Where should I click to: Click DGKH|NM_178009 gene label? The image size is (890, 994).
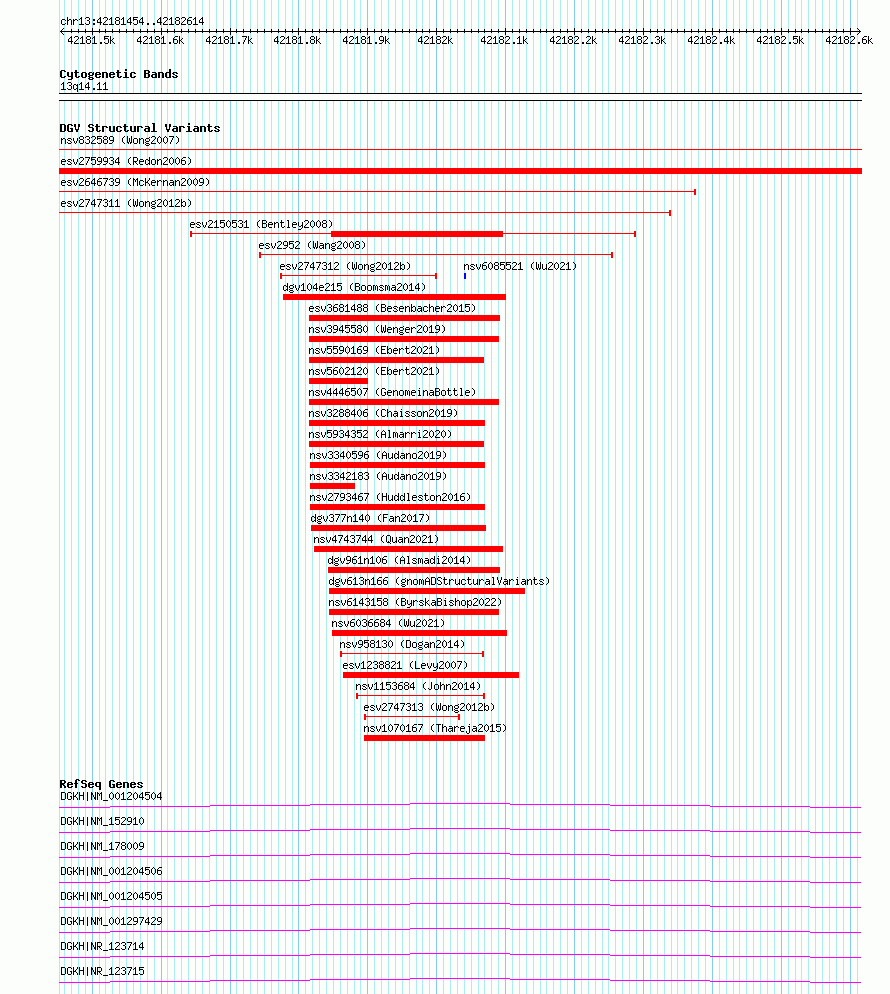click(102, 846)
